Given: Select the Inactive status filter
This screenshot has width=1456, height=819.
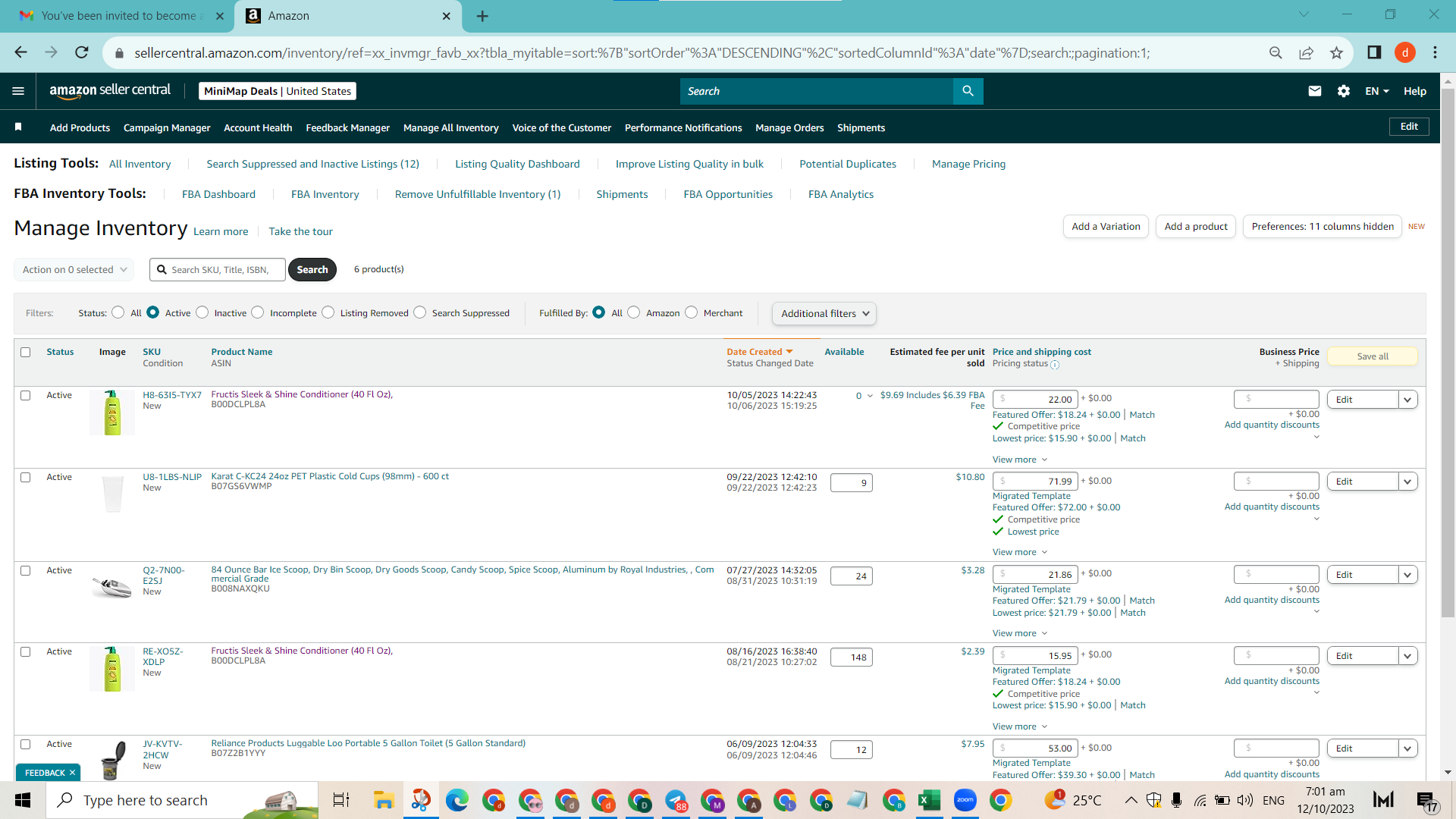Looking at the screenshot, I should (x=202, y=312).
